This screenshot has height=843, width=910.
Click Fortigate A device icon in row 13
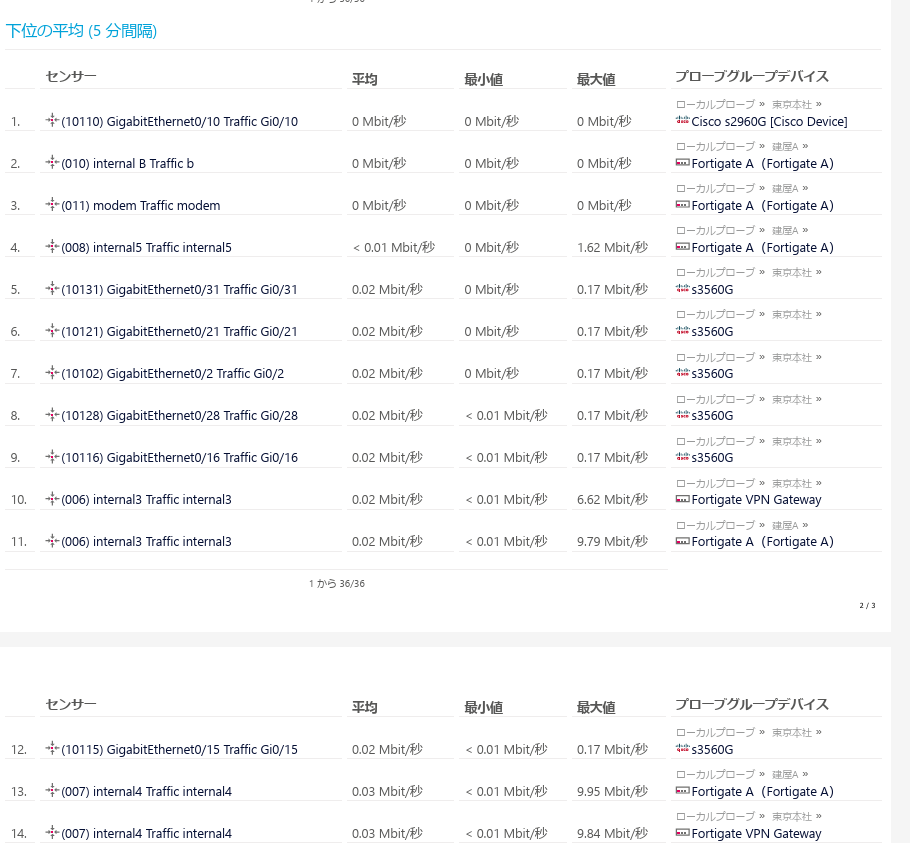682,791
